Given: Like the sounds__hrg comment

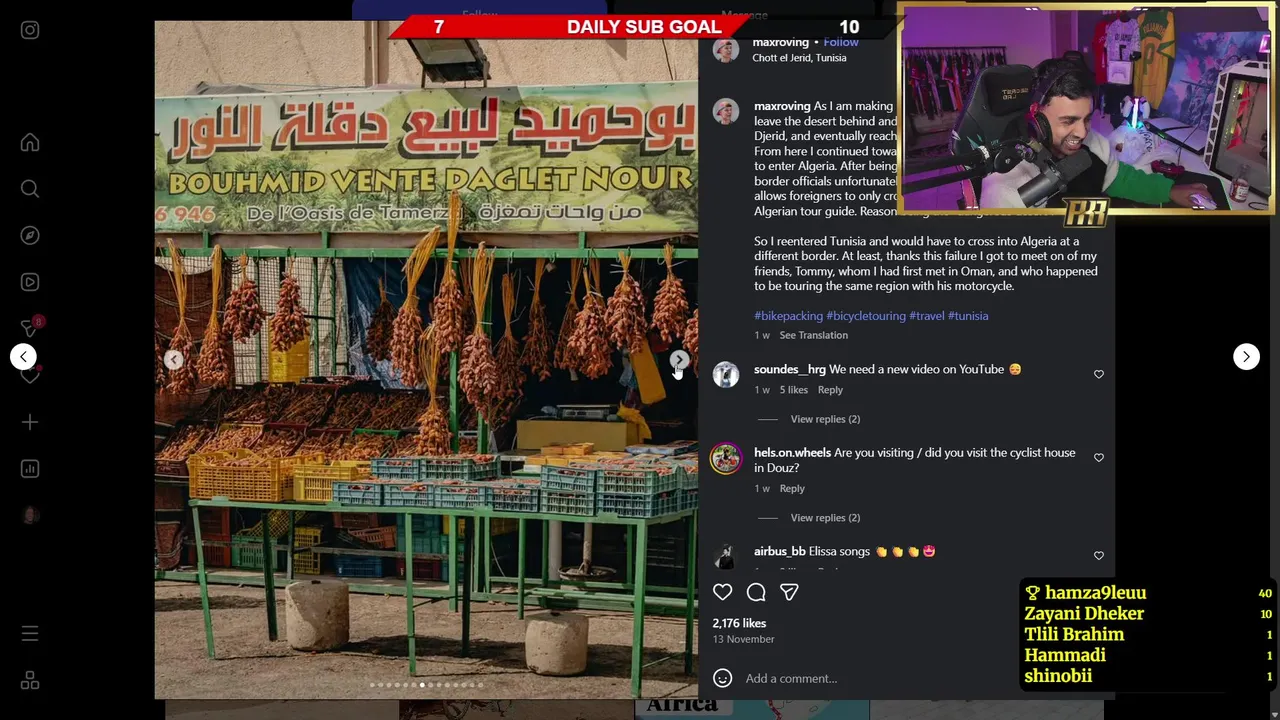Looking at the screenshot, I should point(1098,374).
